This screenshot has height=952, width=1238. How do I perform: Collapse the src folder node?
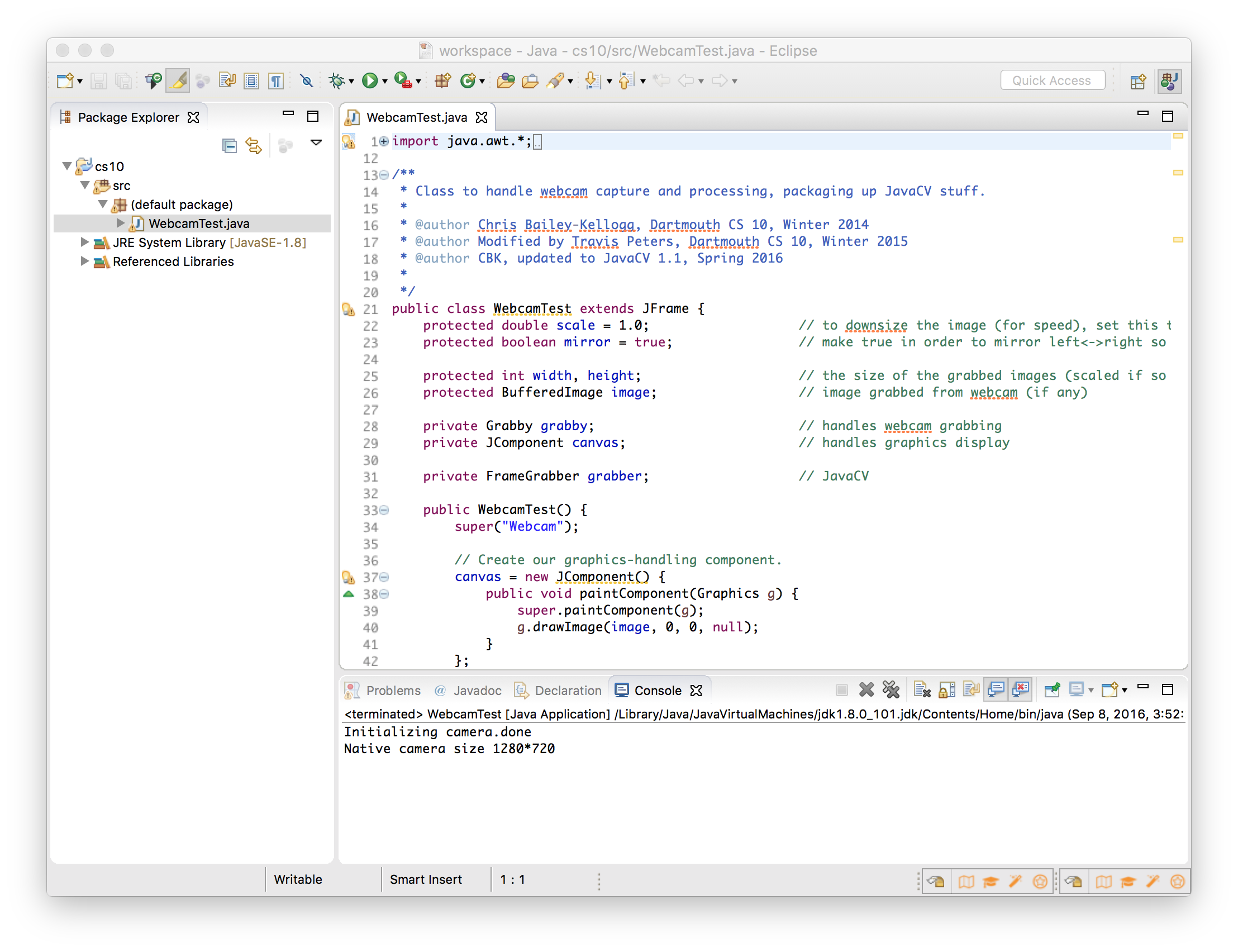(85, 185)
